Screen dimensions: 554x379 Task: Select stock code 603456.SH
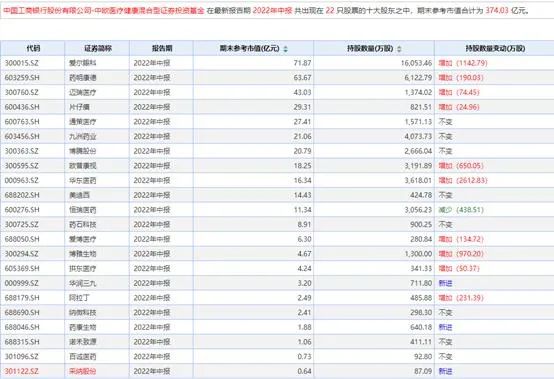22,136
